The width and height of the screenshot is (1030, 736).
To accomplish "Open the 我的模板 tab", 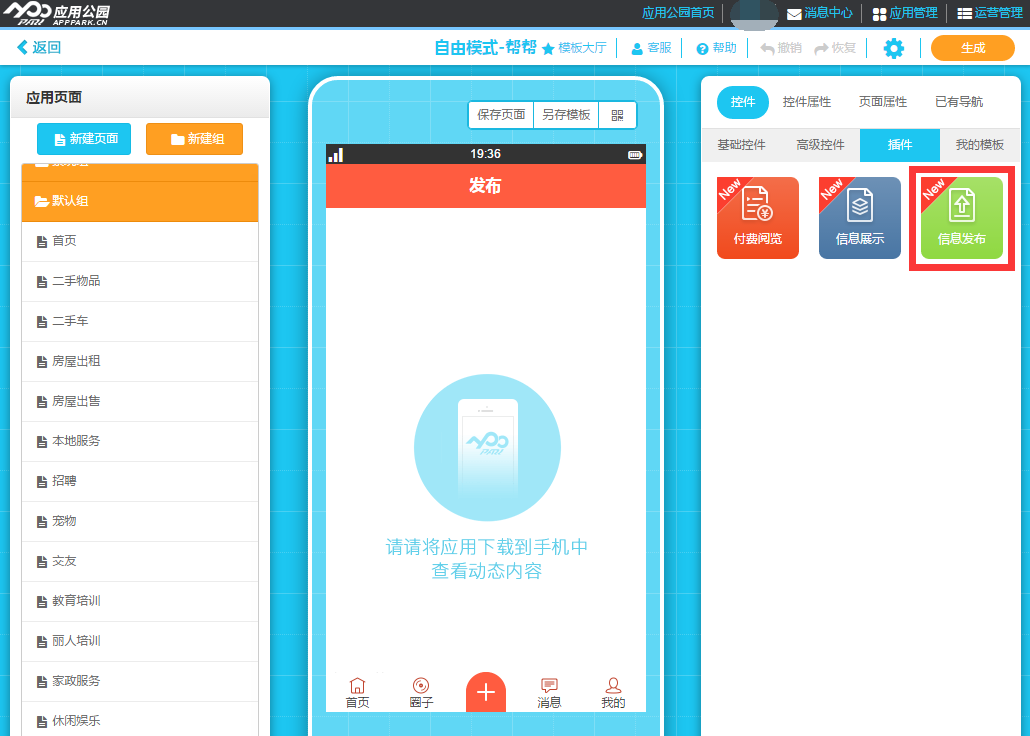I will coord(979,145).
